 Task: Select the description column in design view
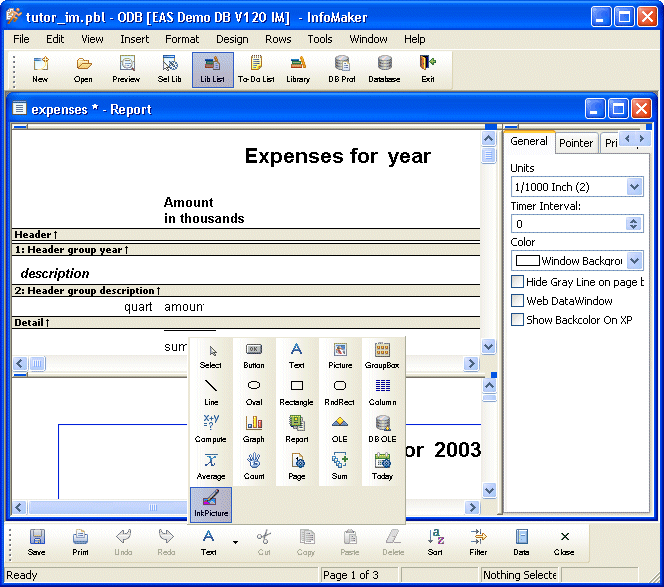click(55, 274)
